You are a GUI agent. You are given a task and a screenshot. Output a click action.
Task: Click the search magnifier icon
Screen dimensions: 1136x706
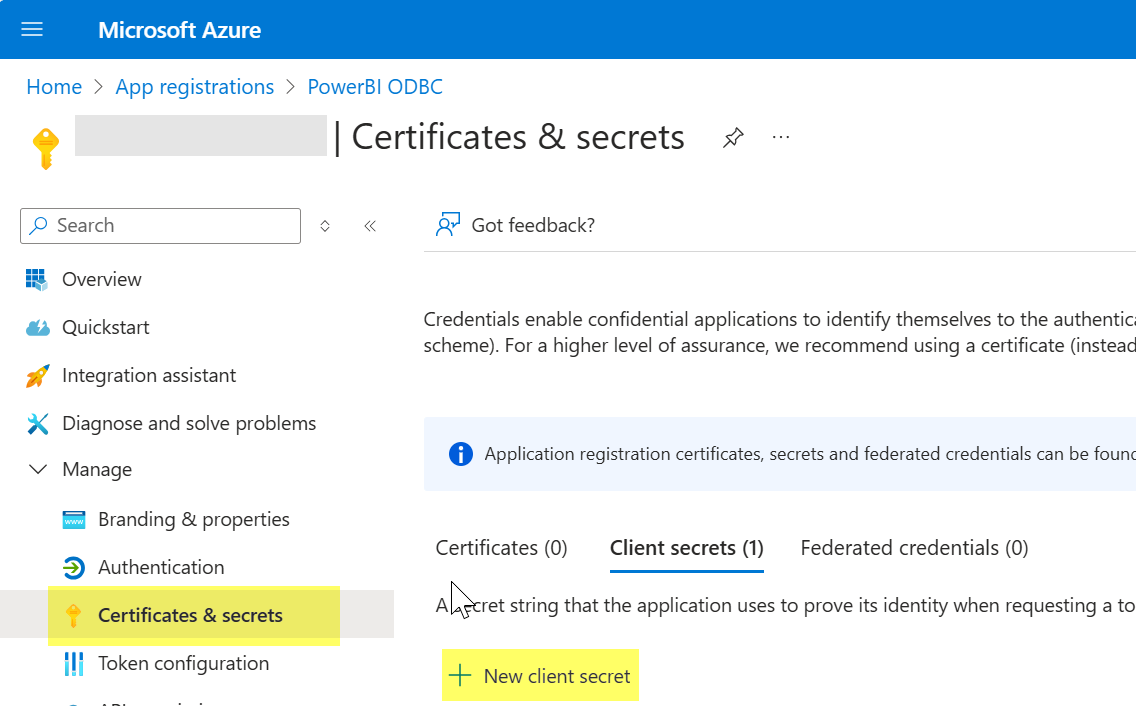coord(38,225)
